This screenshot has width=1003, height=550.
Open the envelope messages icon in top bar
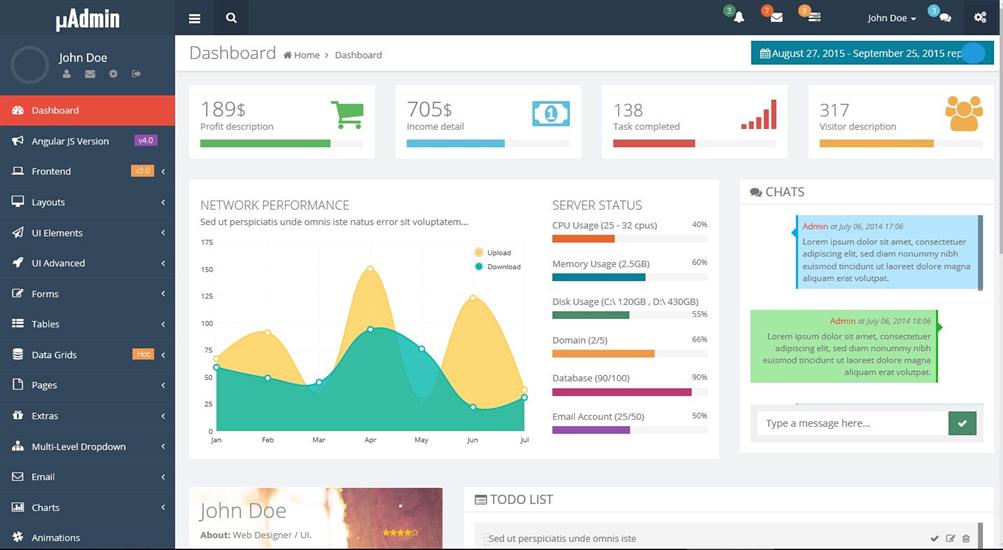point(776,18)
